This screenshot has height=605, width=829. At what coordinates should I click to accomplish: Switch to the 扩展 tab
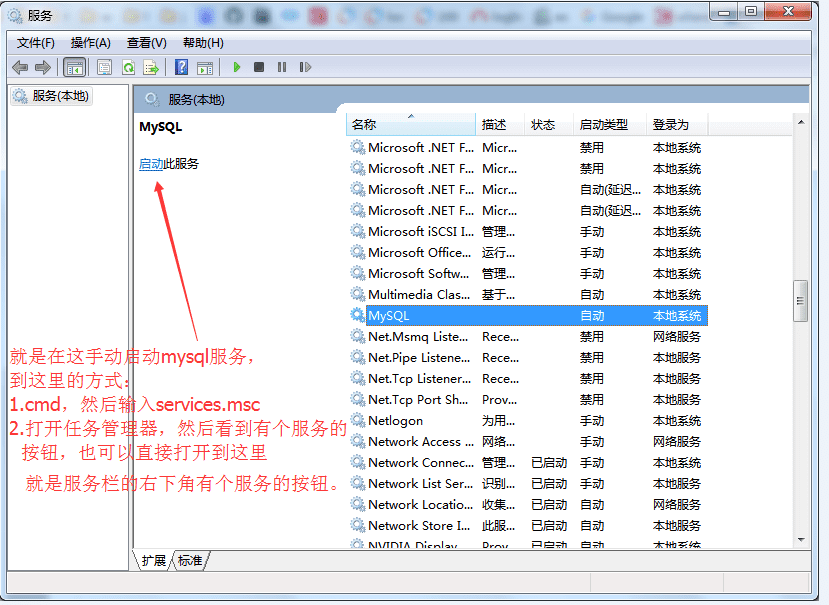tap(153, 561)
